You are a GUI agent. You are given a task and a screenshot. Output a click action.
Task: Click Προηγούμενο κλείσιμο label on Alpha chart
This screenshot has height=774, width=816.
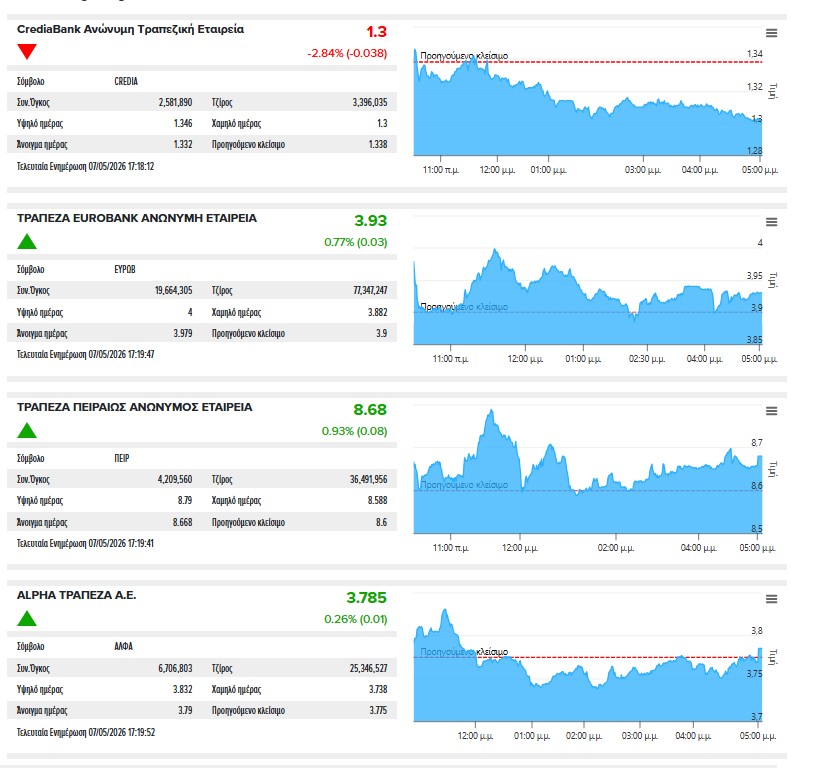tap(464, 652)
